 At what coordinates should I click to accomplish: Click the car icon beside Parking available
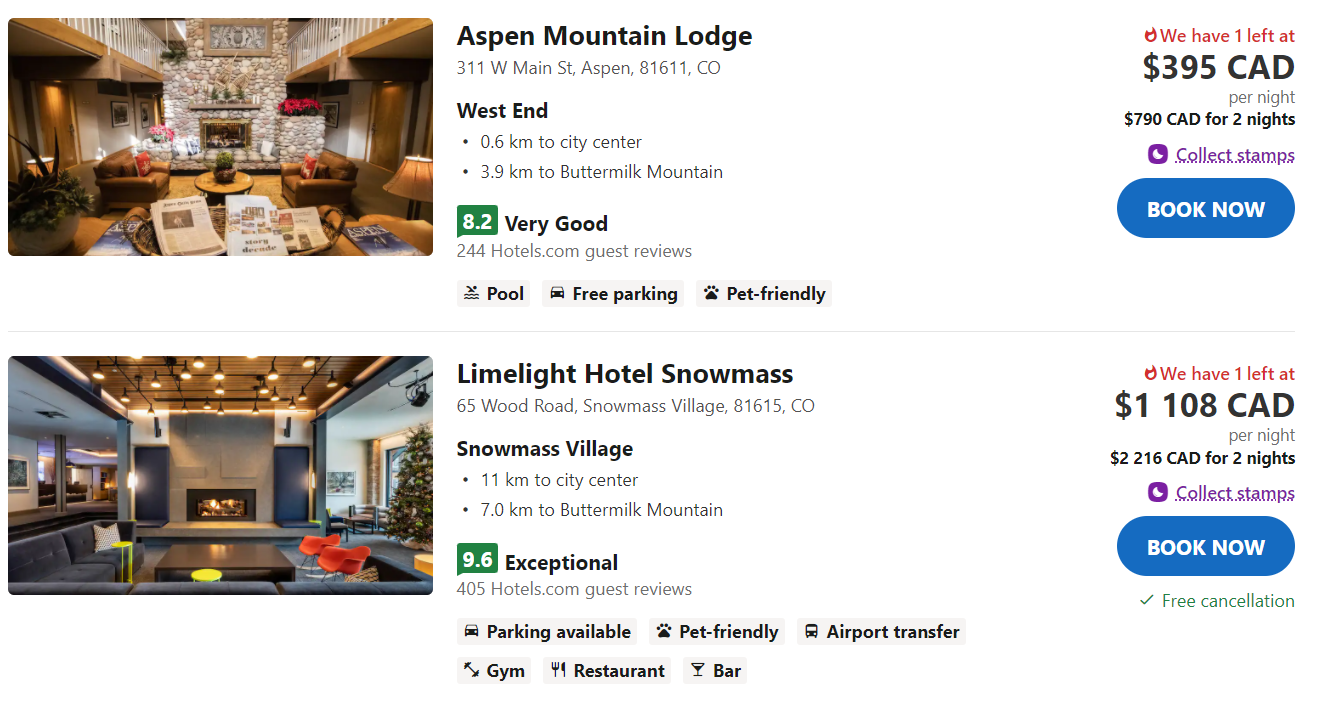[x=472, y=632]
